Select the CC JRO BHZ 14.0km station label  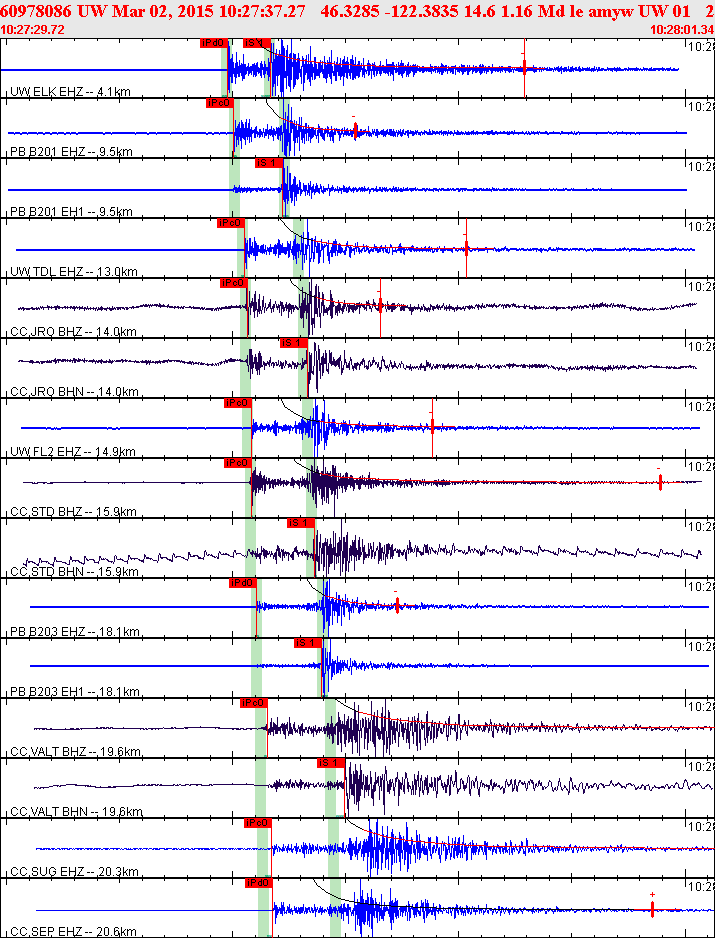pos(74,331)
